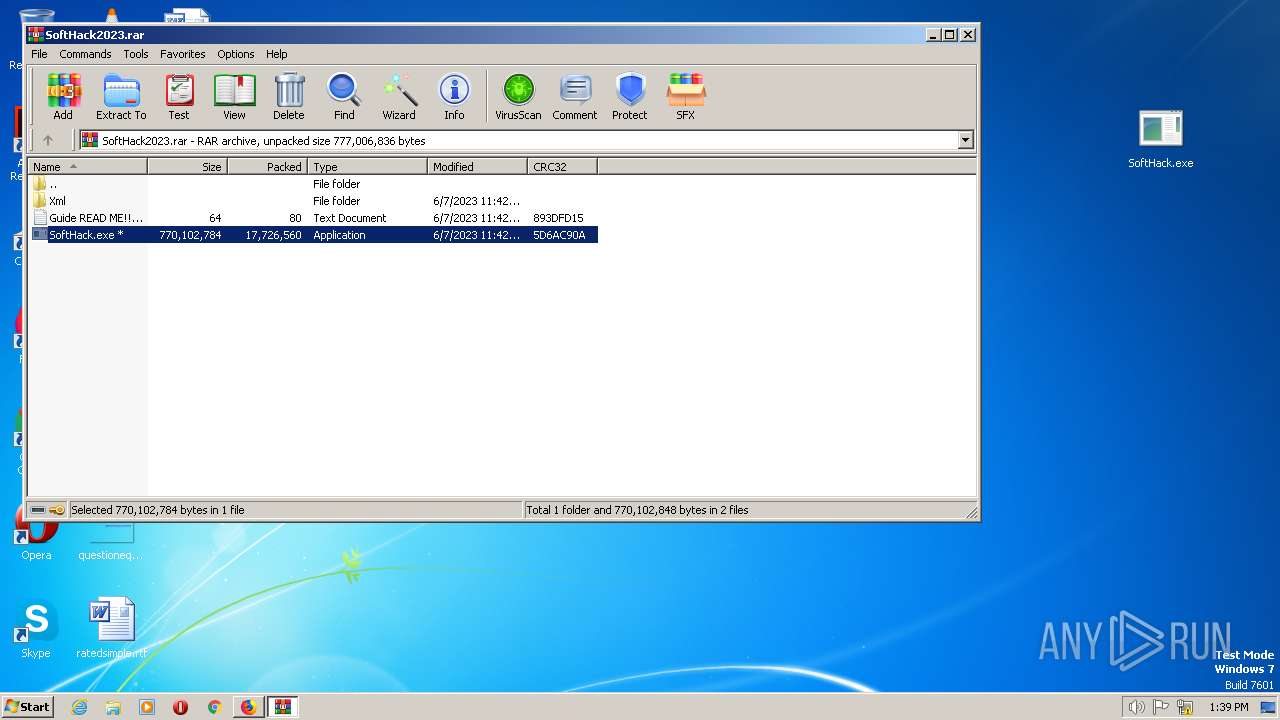Select the Xml folder row
Screen dimensions: 1280x720
313,201
